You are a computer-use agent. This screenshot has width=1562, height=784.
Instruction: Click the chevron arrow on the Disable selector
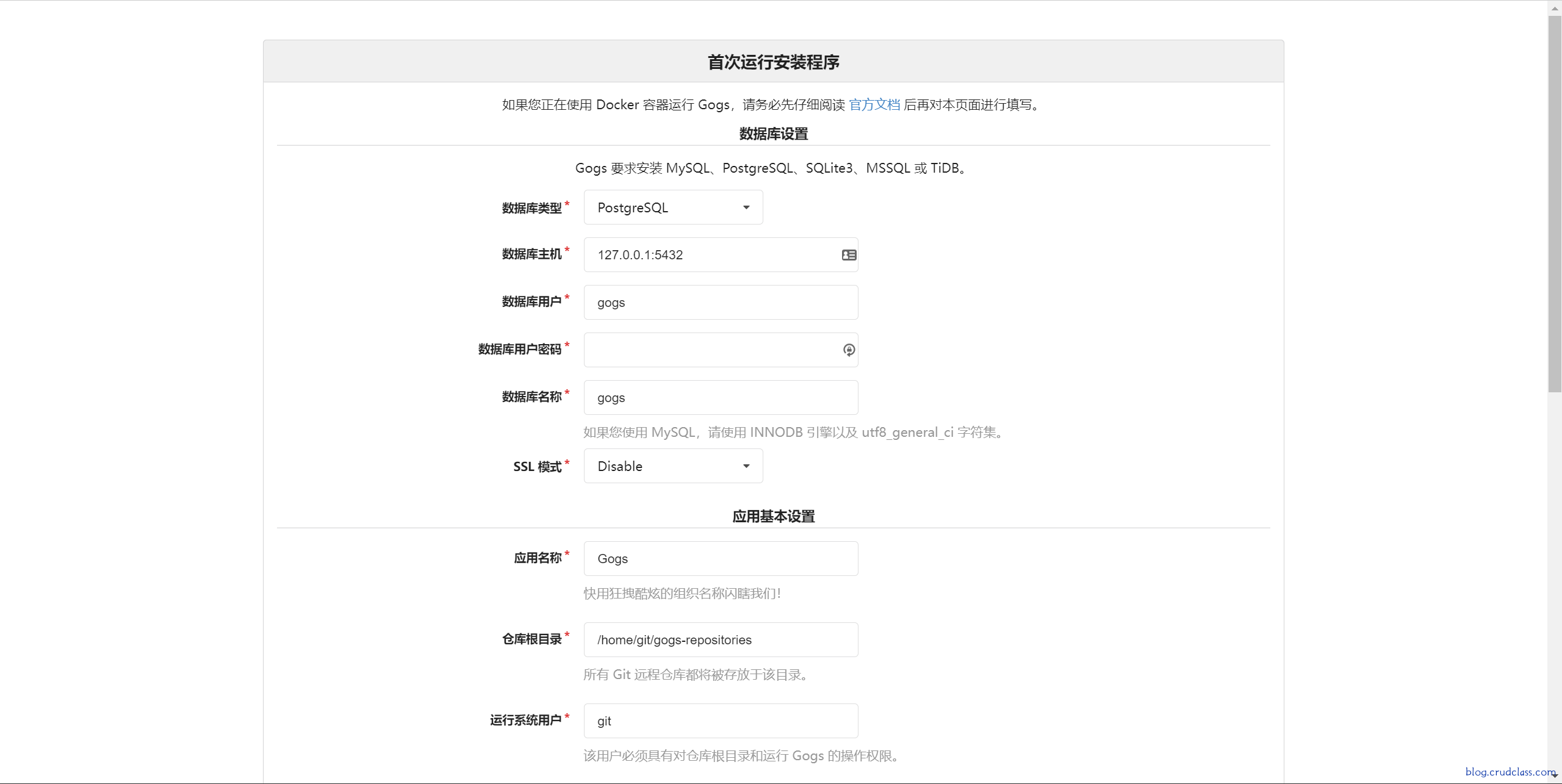tap(746, 466)
